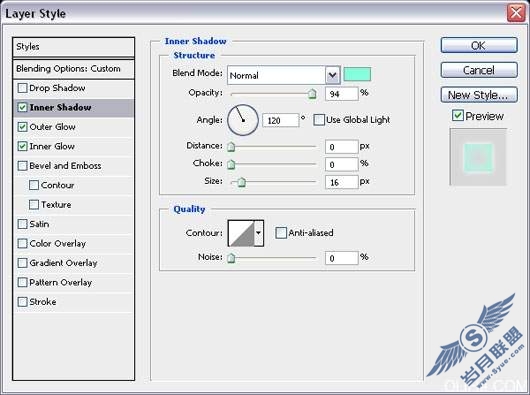The width and height of the screenshot is (530, 395).
Task: Click the Noise value field
Action: pyautogui.click(x=341, y=258)
